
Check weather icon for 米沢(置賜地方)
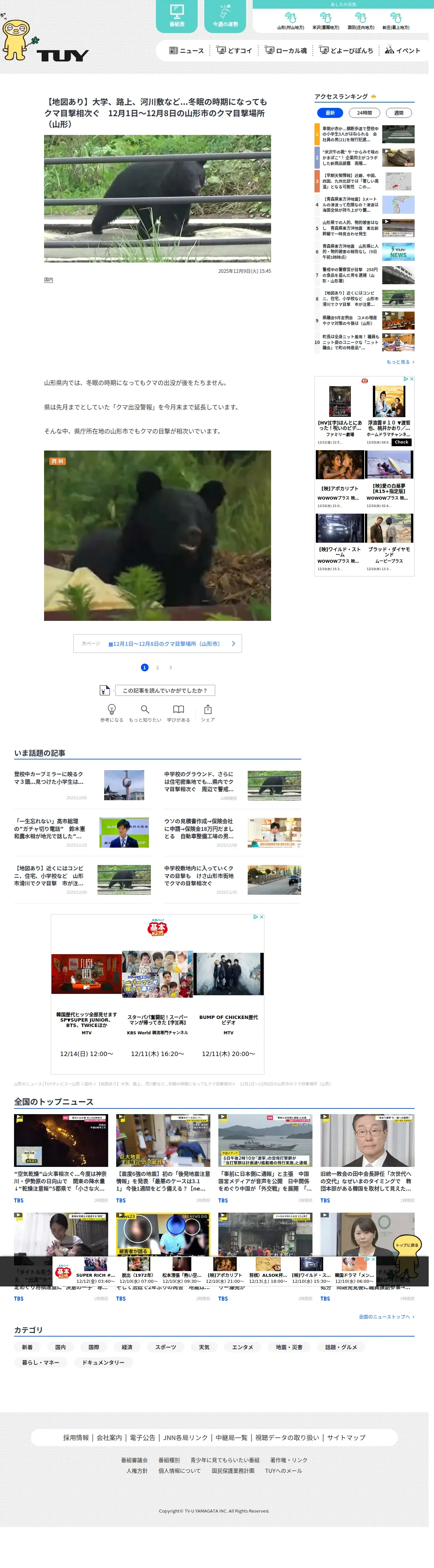(325, 18)
